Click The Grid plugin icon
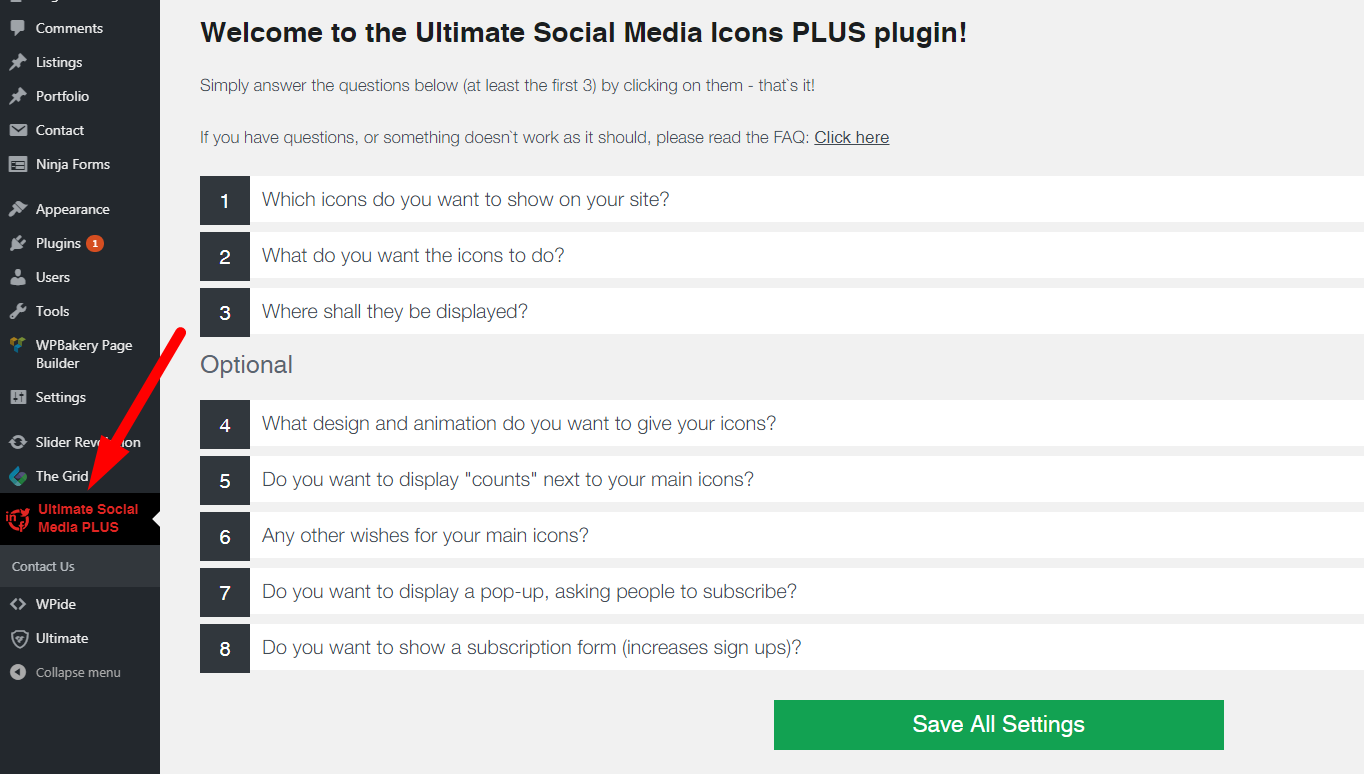This screenshot has width=1364, height=774. [x=17, y=476]
